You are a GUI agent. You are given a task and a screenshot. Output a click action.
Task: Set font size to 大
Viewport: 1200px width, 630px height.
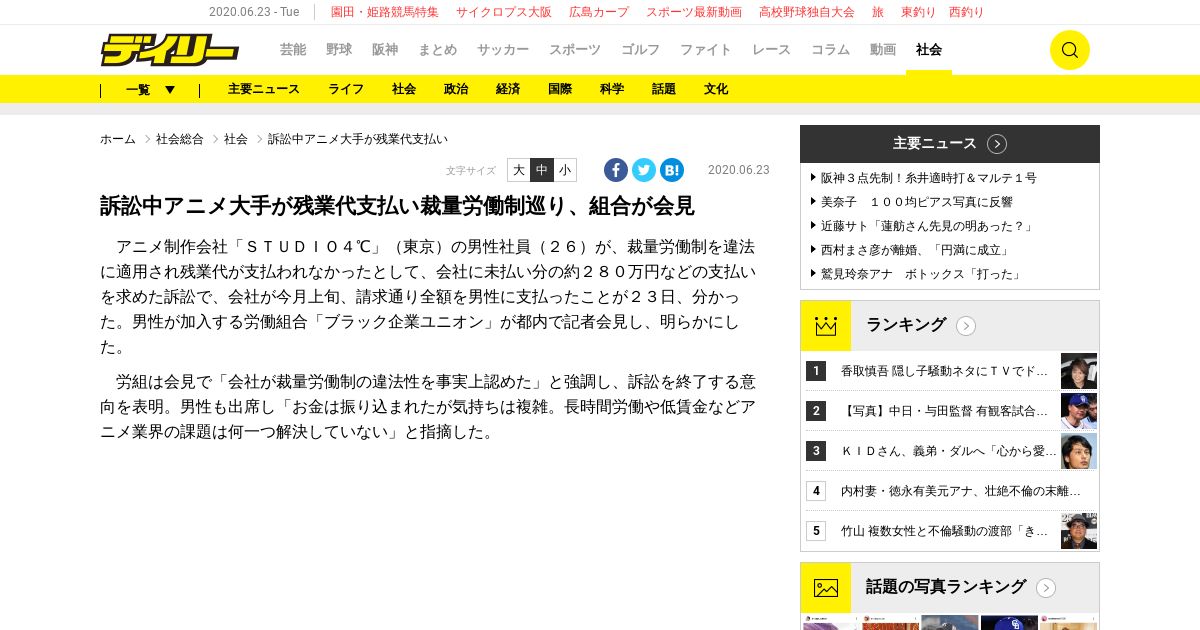click(519, 170)
